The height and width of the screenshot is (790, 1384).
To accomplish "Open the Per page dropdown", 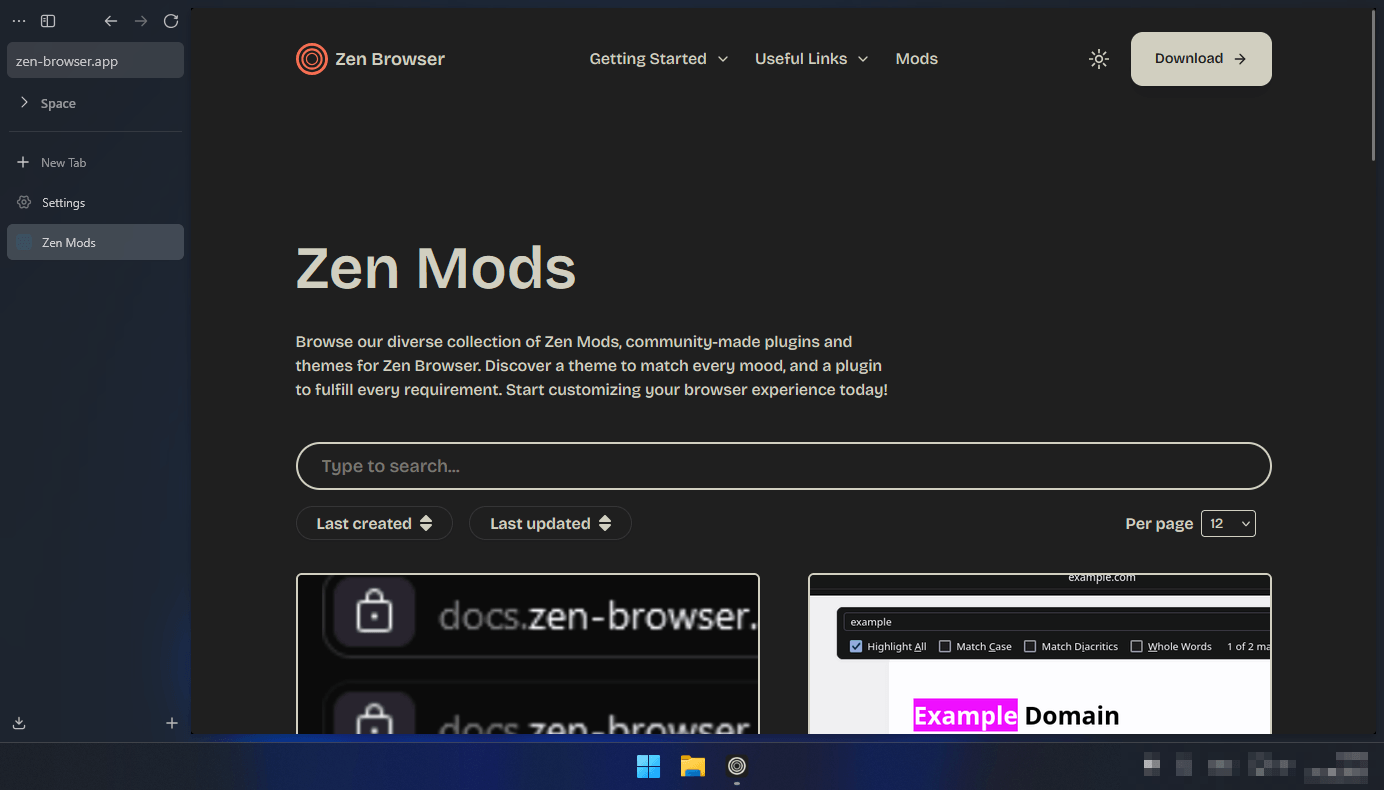I will point(1228,523).
